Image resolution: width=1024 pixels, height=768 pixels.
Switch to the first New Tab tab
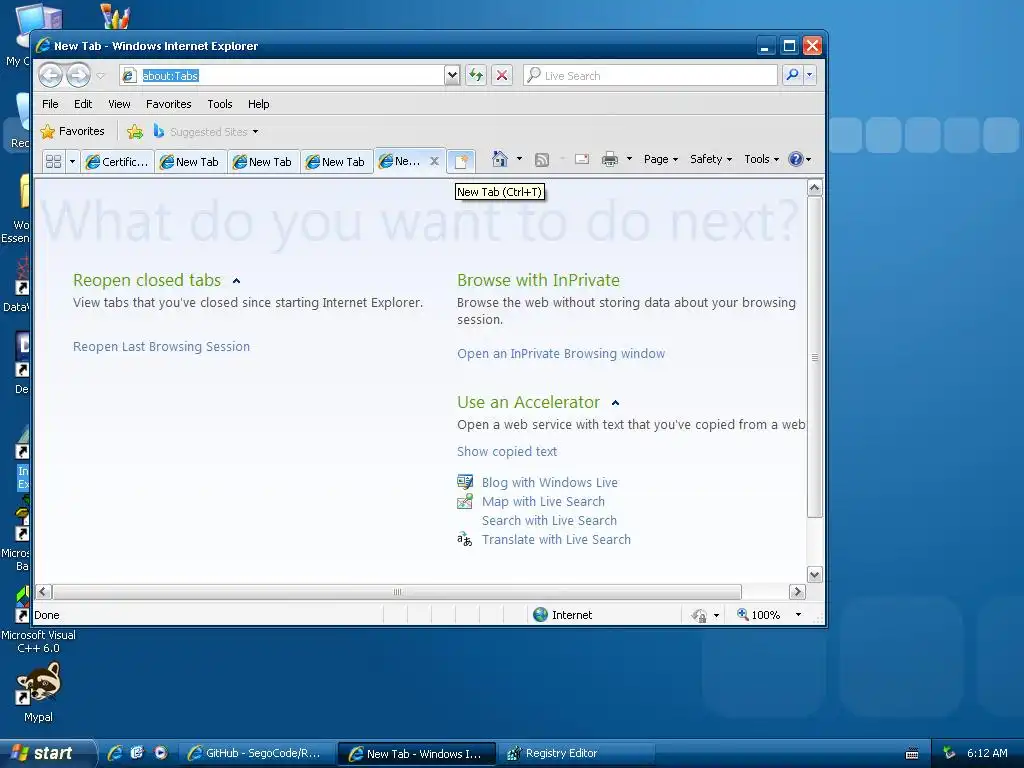(x=191, y=162)
